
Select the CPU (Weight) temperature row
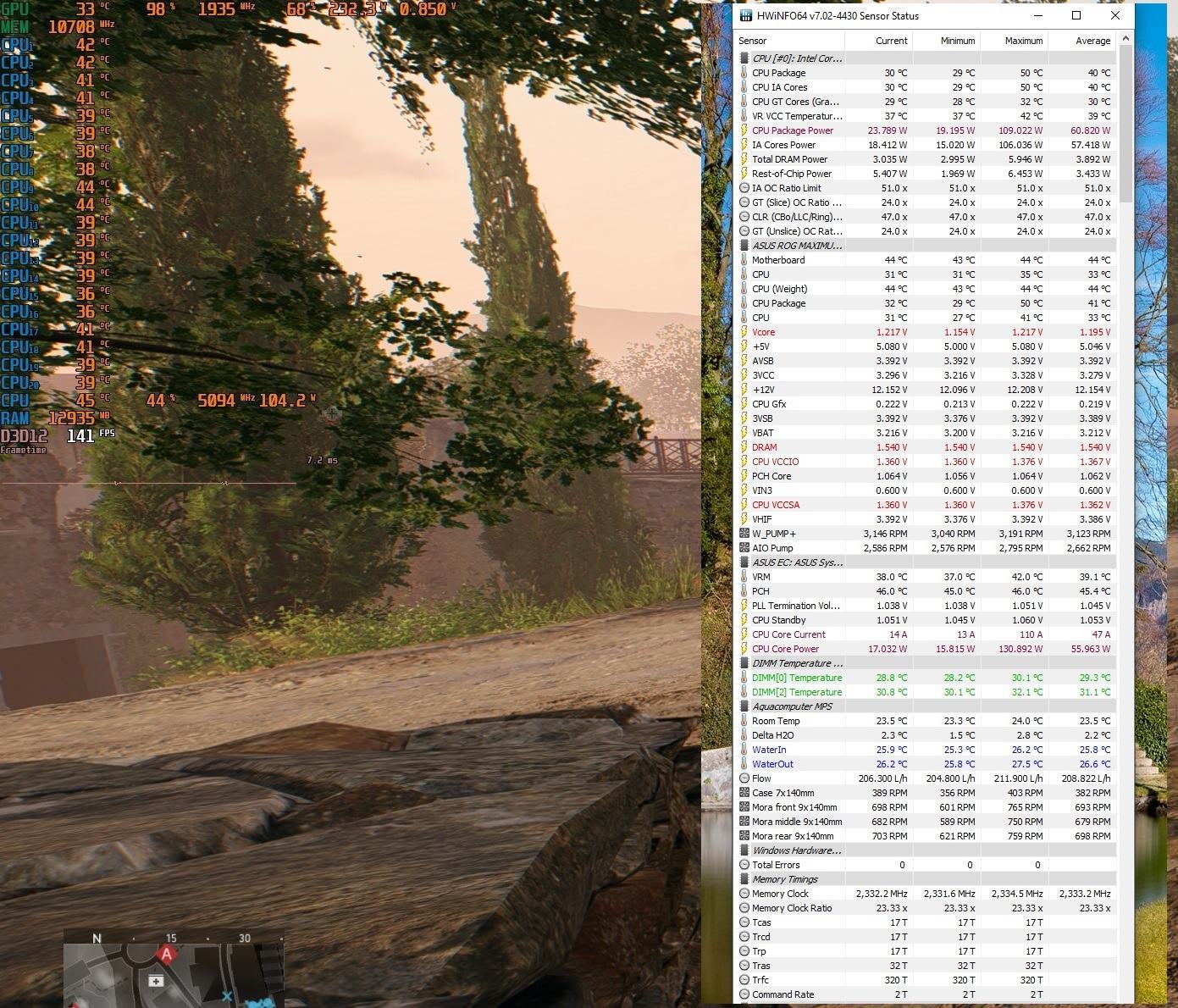[x=926, y=289]
